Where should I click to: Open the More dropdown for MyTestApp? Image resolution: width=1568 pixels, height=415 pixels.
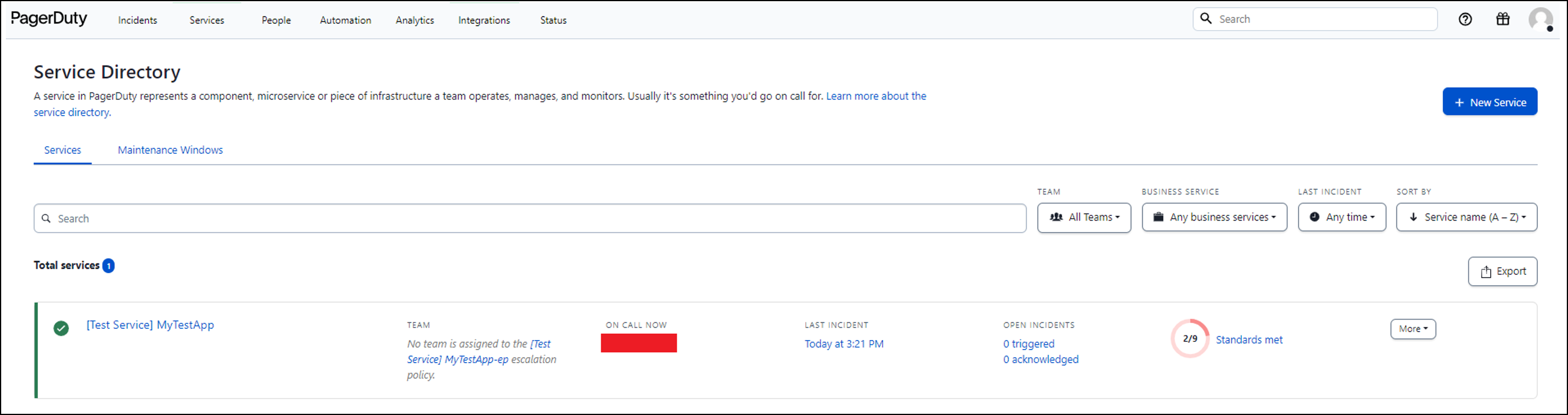[x=1412, y=328]
